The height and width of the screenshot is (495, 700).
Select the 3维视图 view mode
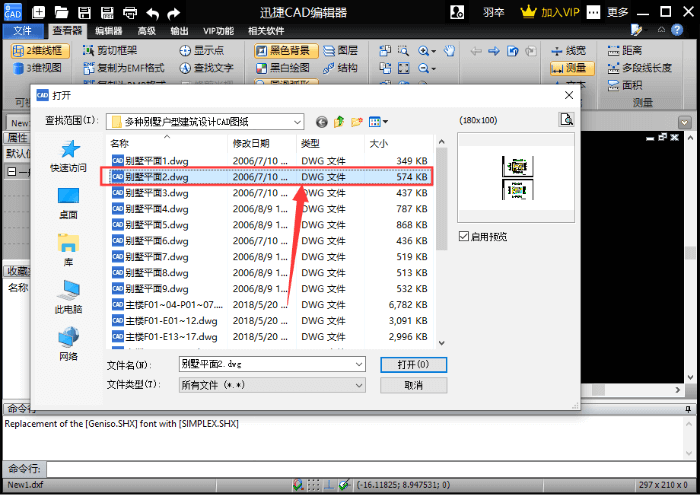(x=38, y=68)
